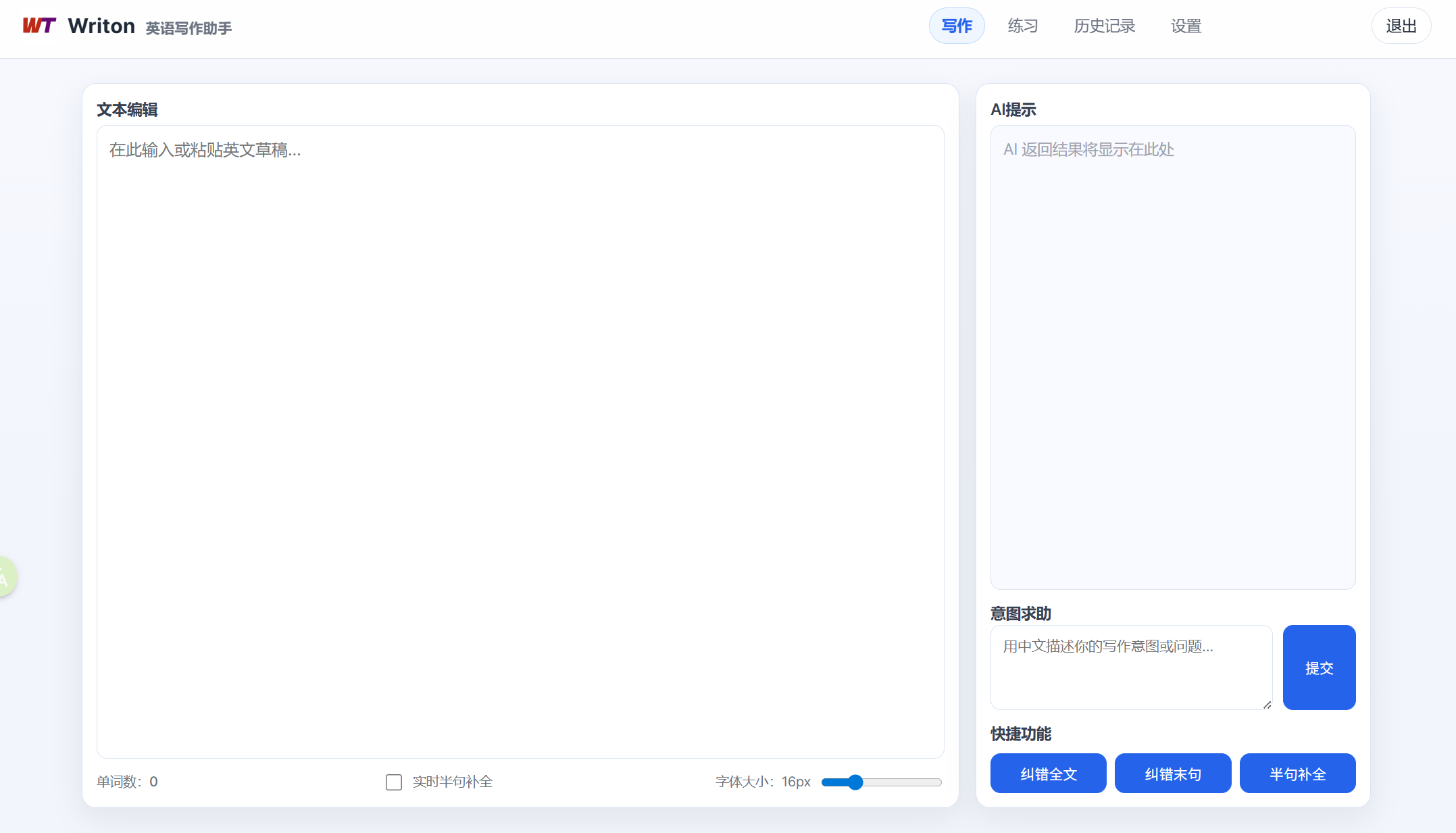Screen dimensions: 1456x833
Task: Enable the 实时半句补全 checkbox
Action: 394,782
